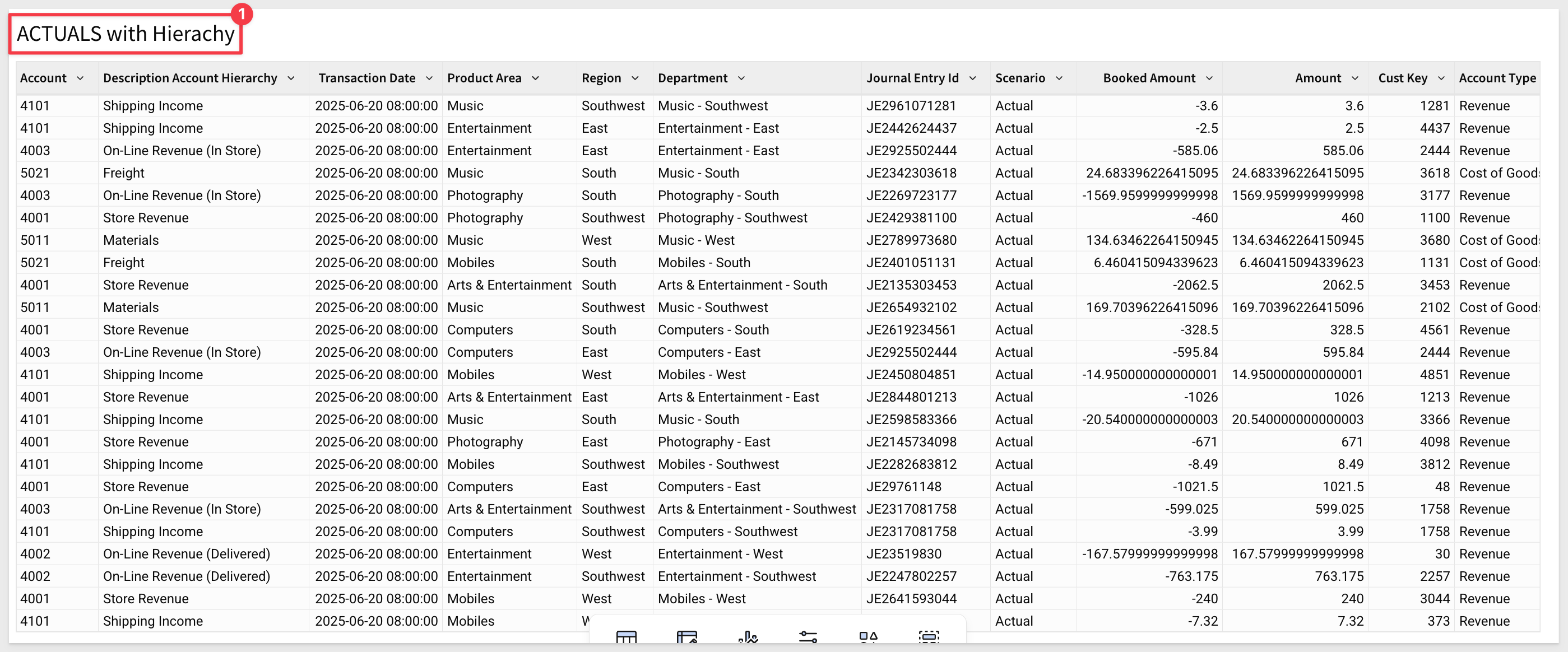Viewport: 1568px width, 652px height.
Task: Select amount cell 599.025
Action: pos(1339,510)
